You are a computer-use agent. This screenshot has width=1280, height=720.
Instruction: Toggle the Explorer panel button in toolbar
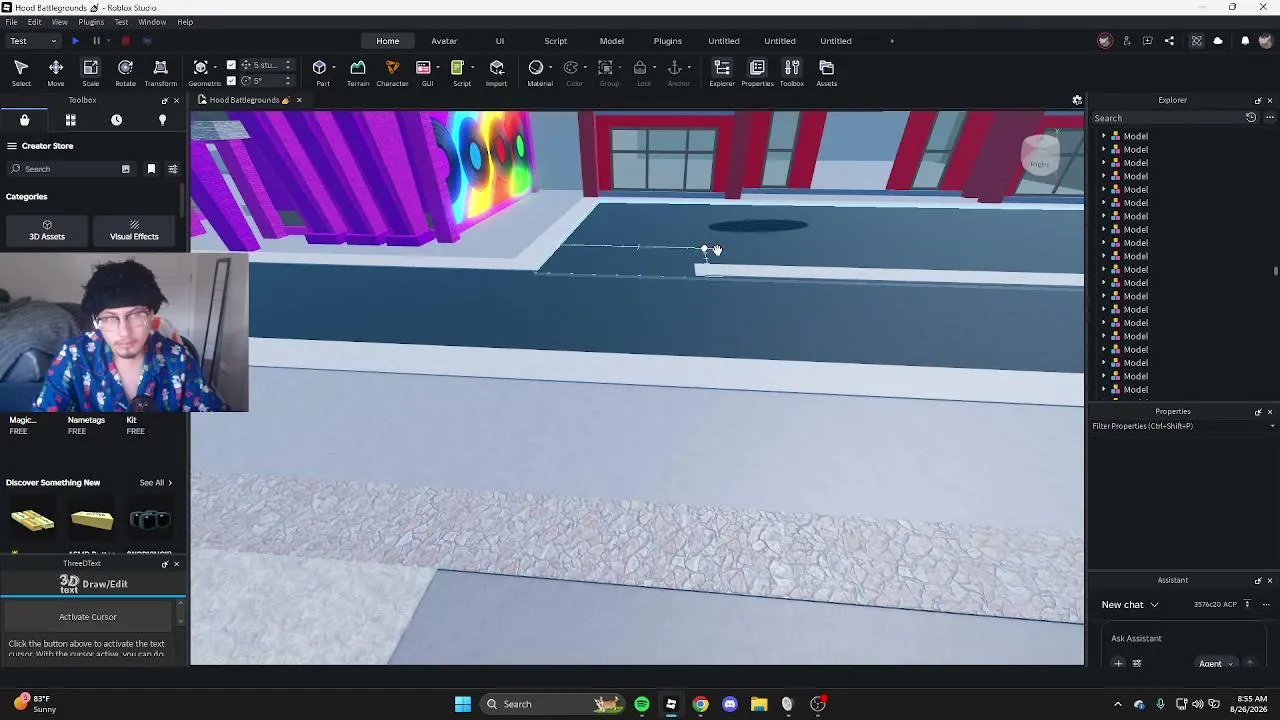pyautogui.click(x=722, y=72)
